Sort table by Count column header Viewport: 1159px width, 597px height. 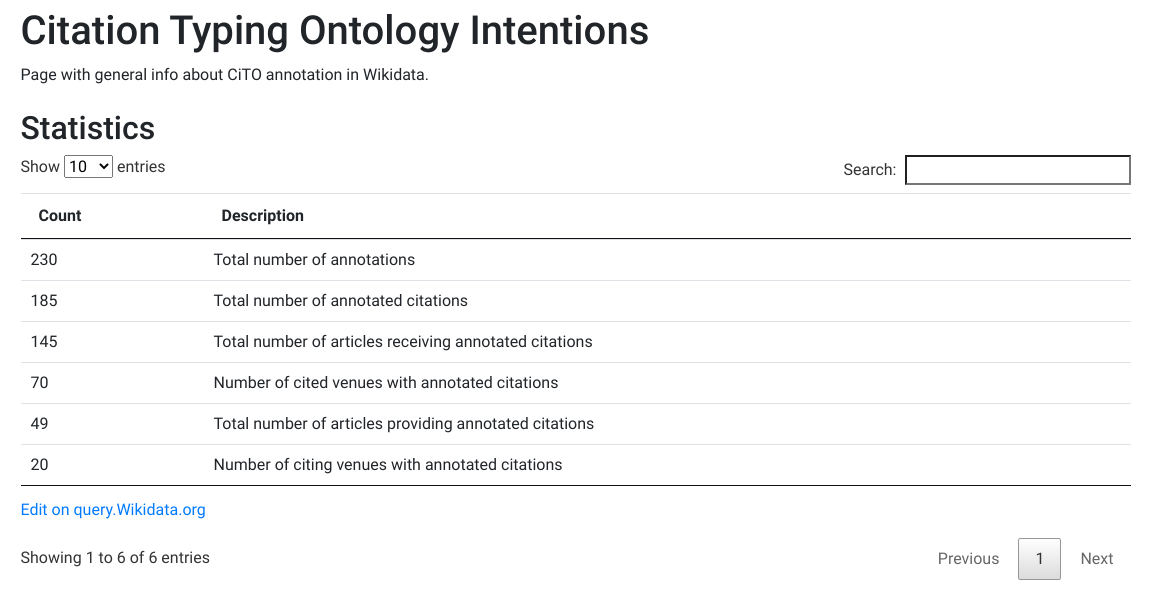pos(60,216)
